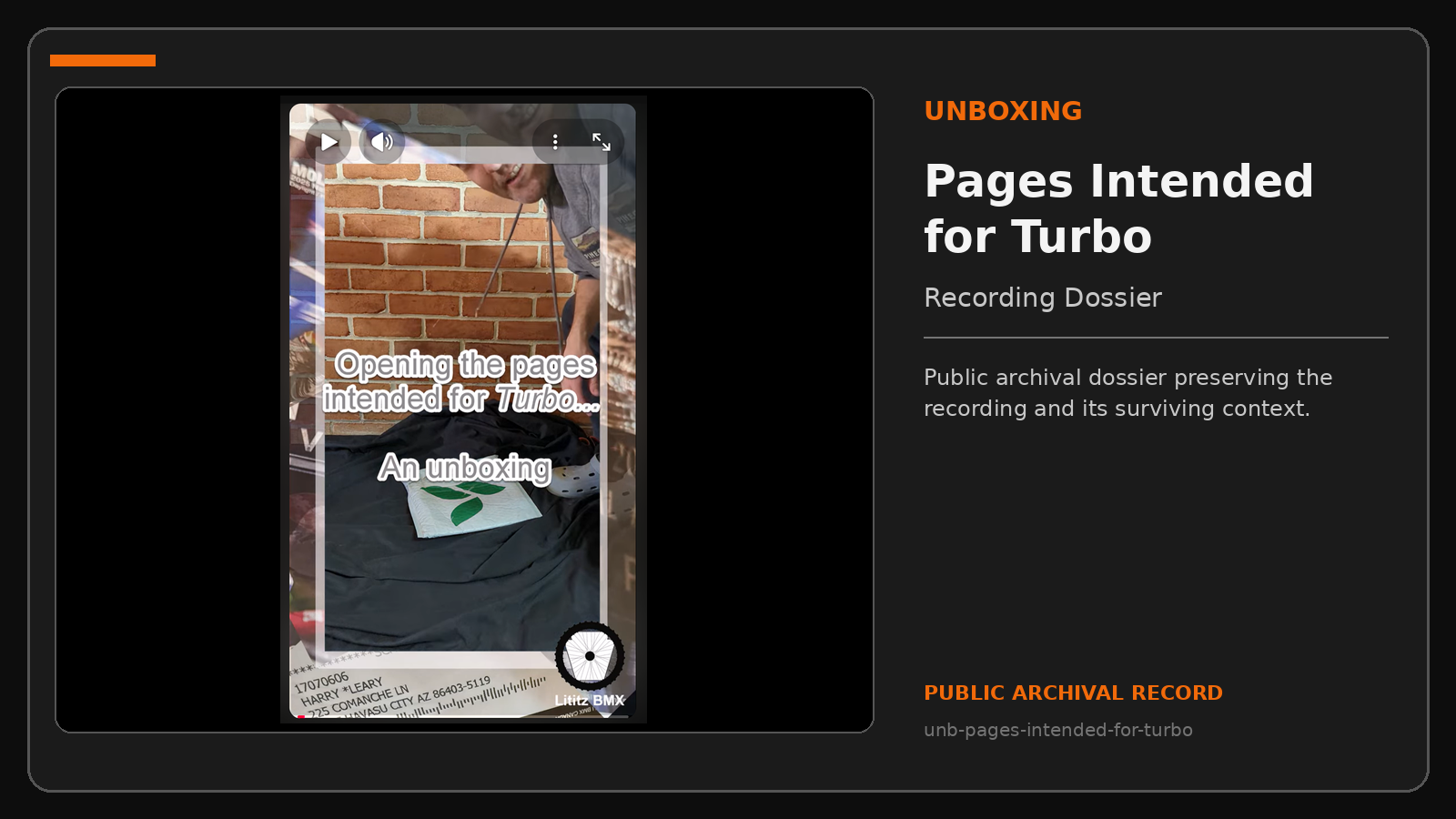Click the video progress bar at the bottom

(x=463, y=716)
